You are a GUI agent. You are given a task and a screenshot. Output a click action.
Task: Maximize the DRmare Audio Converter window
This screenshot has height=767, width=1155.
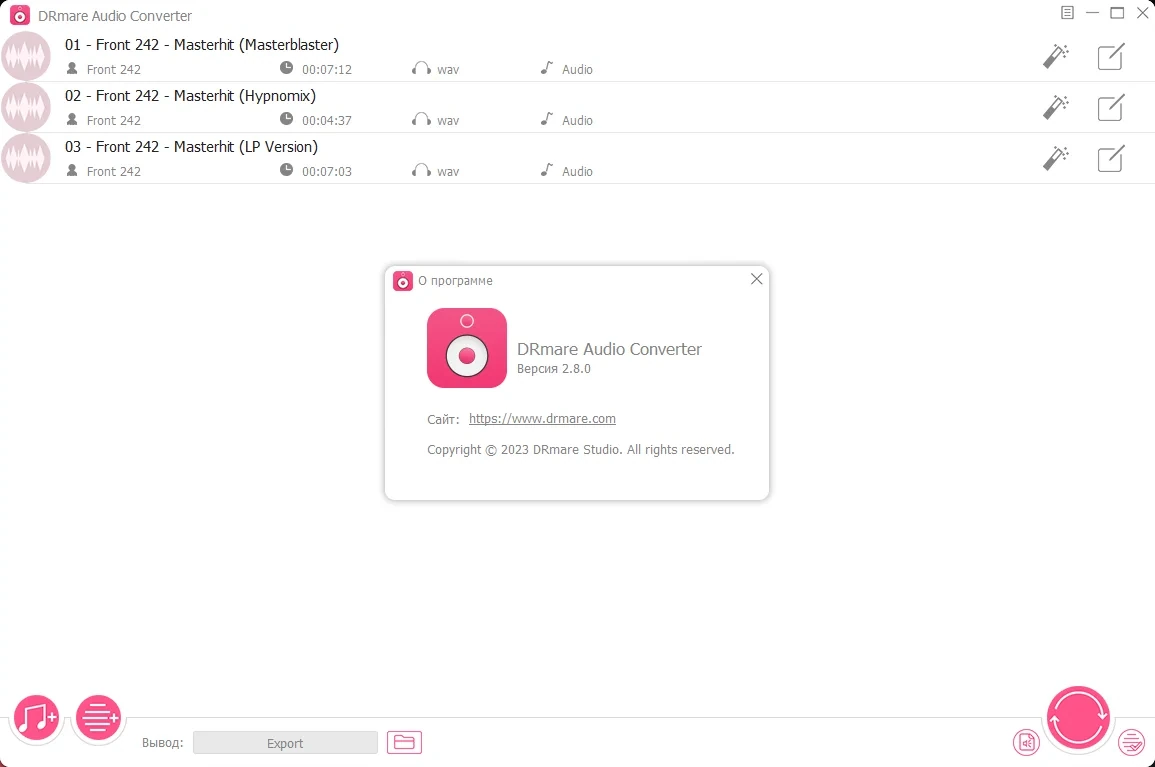1117,13
